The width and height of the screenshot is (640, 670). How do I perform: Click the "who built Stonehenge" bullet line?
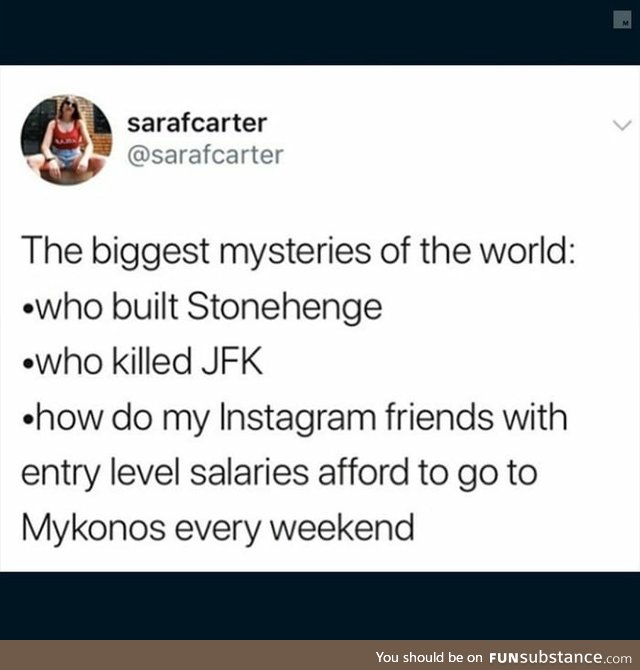coord(203,307)
